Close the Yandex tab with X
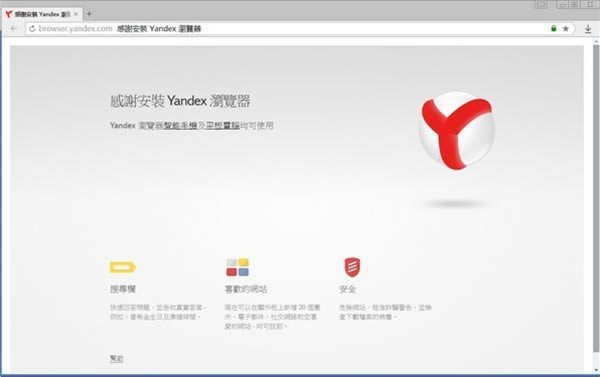The image size is (600, 377). (x=76, y=14)
